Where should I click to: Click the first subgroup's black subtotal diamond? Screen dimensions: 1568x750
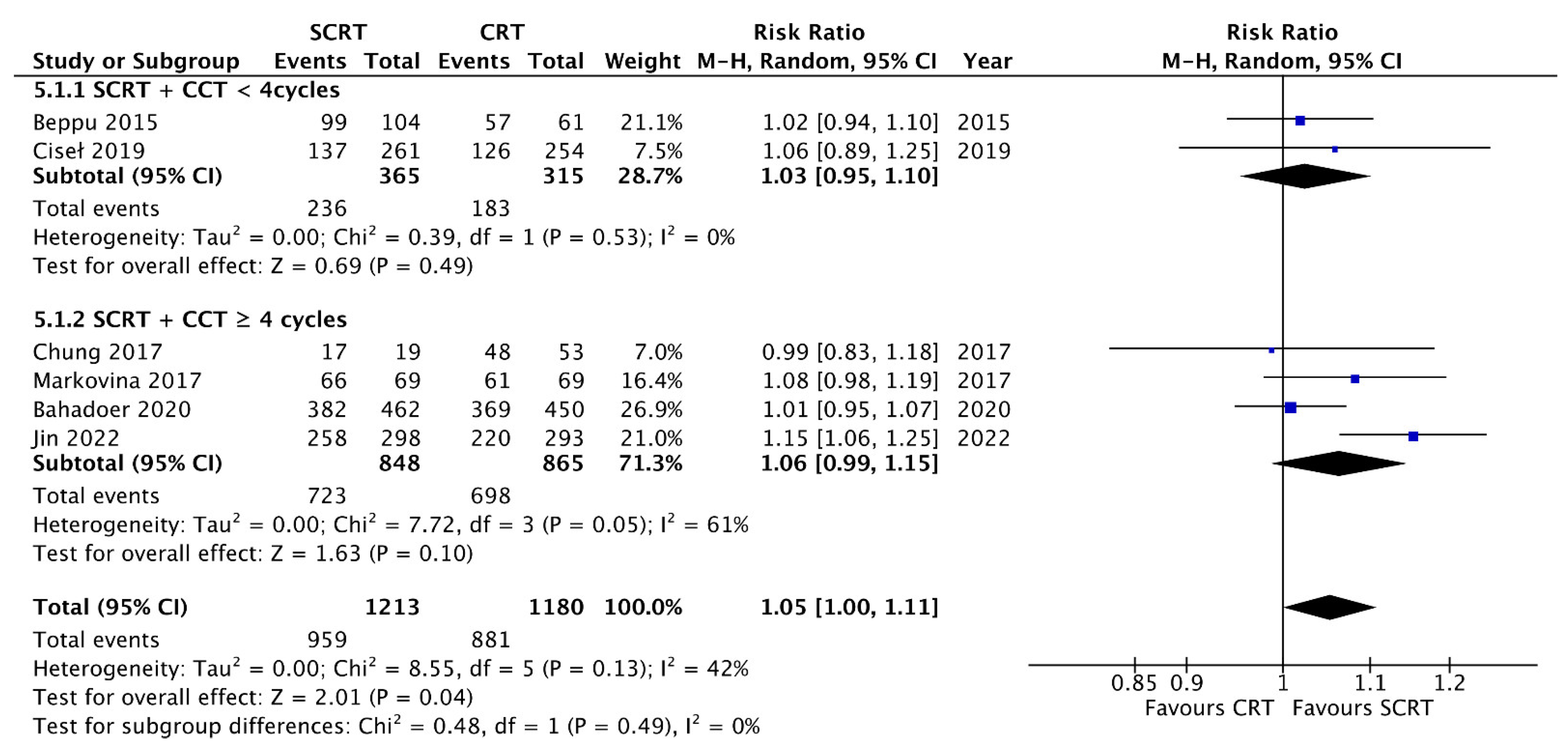[1305, 176]
